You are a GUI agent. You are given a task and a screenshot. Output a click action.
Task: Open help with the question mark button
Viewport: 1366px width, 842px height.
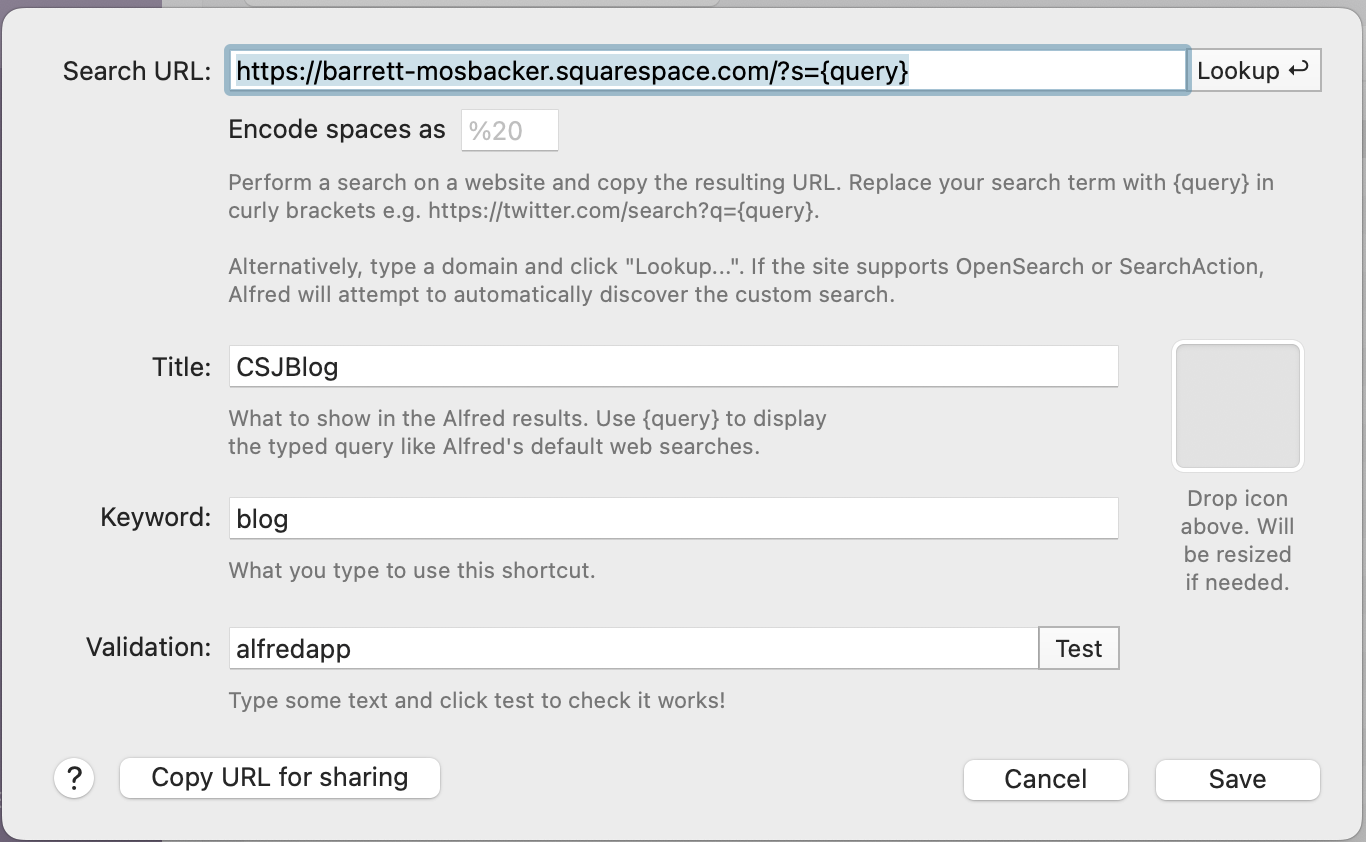pos(75,778)
